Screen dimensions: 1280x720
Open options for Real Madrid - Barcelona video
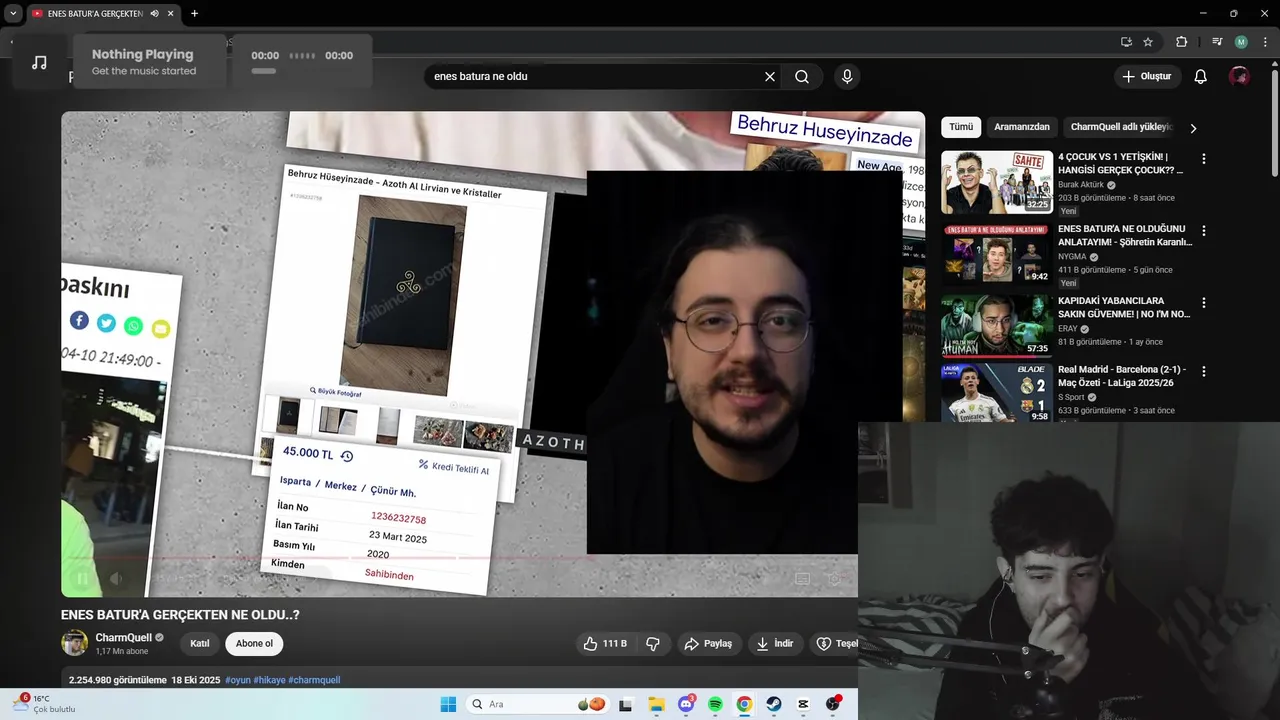[1204, 371]
